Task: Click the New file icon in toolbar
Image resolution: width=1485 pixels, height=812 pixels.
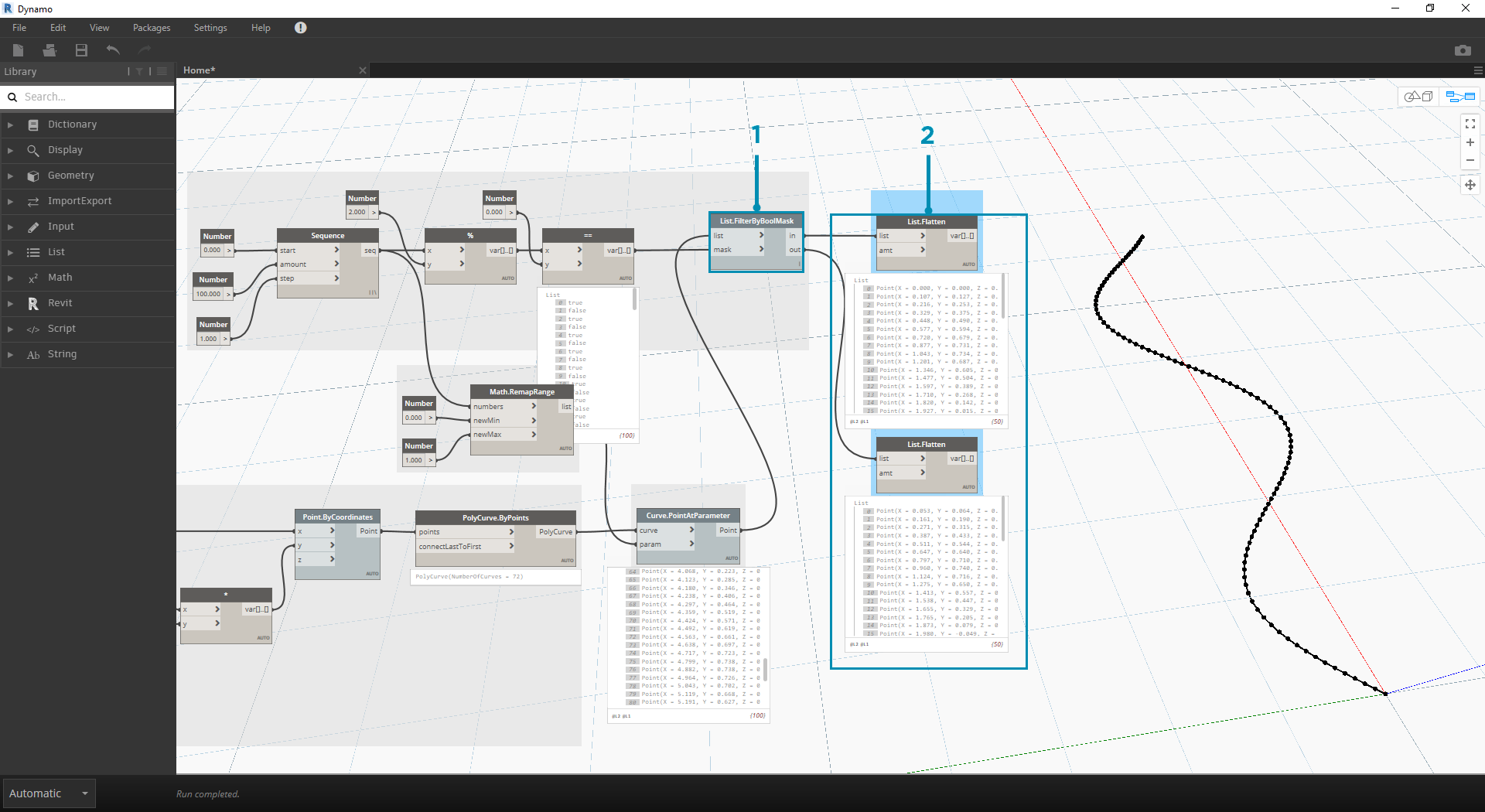Action: (x=19, y=50)
